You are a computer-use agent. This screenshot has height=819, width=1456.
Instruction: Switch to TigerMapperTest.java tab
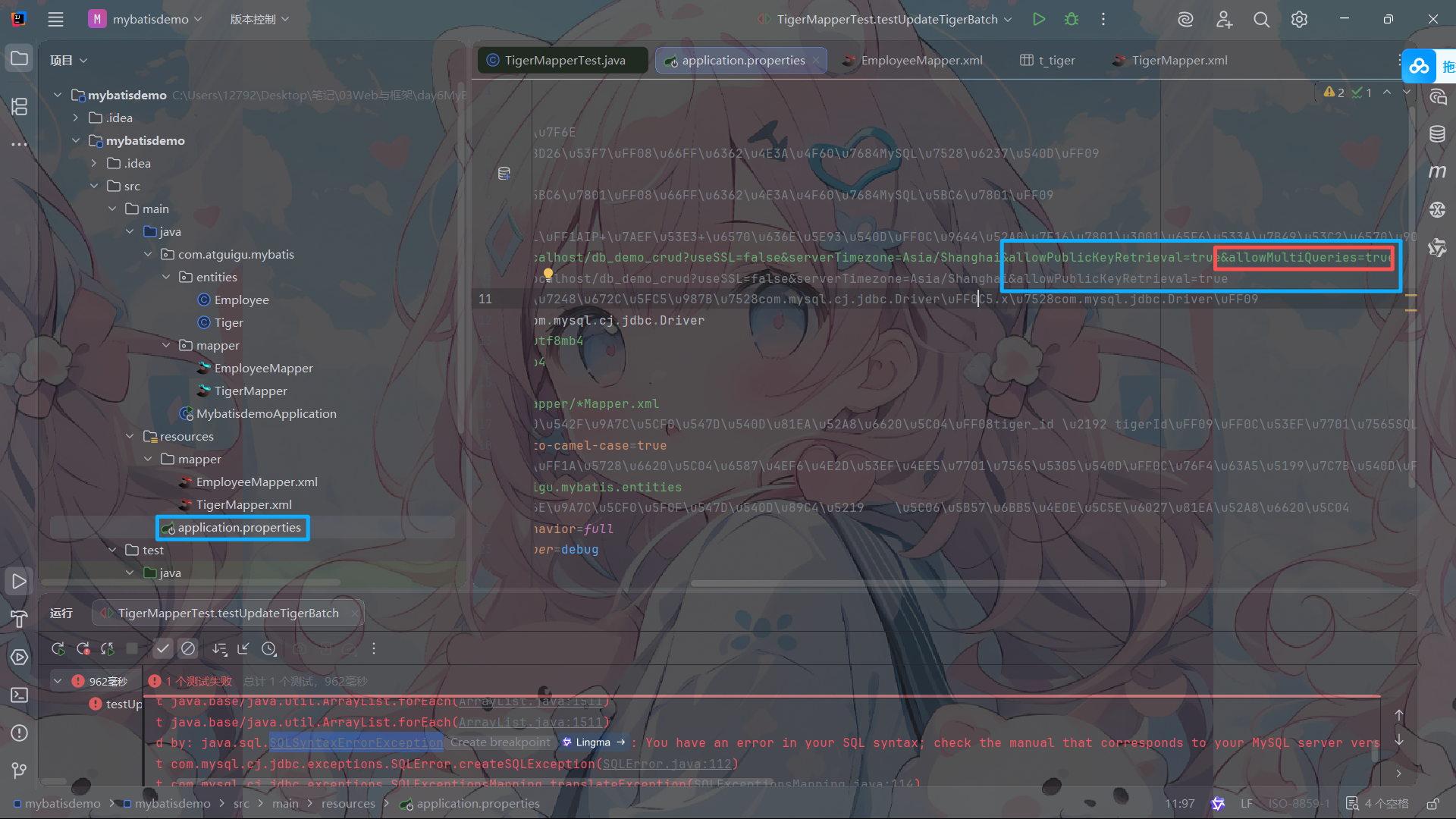[564, 61]
